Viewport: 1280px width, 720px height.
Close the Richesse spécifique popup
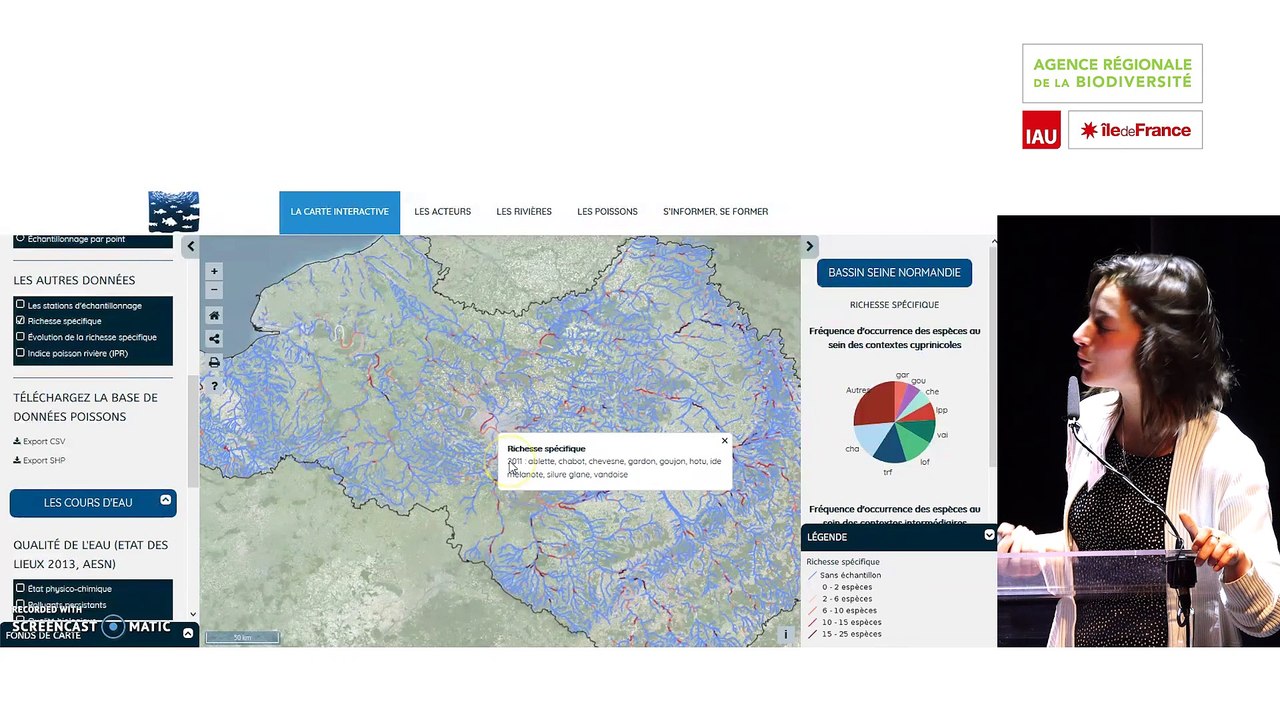(x=725, y=441)
